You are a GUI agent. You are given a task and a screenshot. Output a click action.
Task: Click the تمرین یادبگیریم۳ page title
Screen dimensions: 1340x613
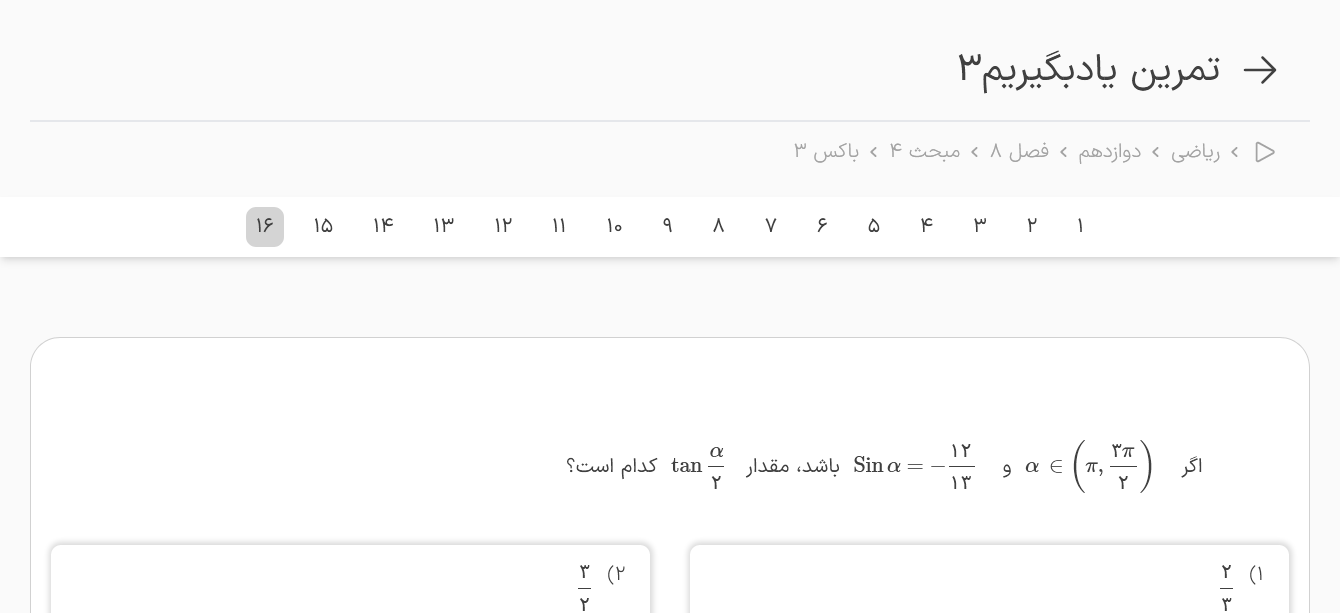(x=1089, y=70)
